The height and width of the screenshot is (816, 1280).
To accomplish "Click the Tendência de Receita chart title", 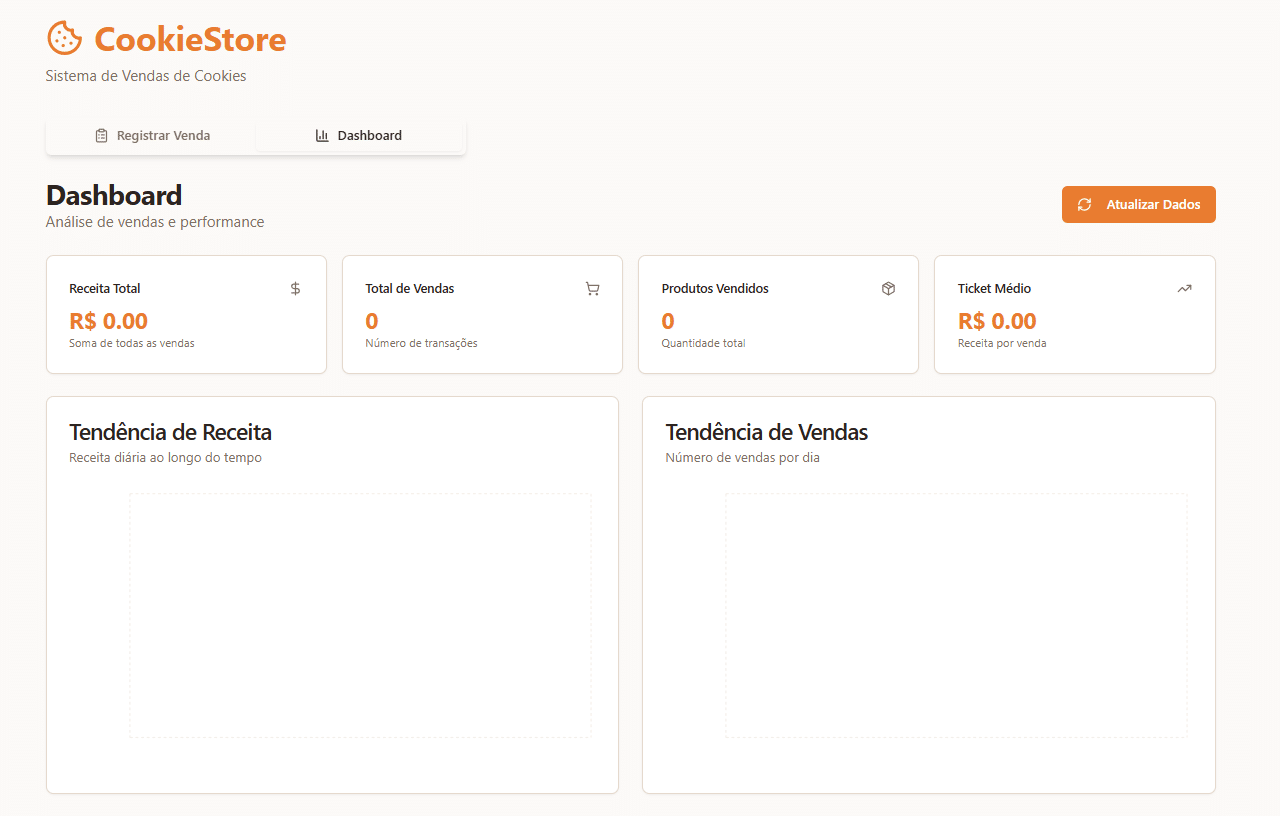I will 170,432.
